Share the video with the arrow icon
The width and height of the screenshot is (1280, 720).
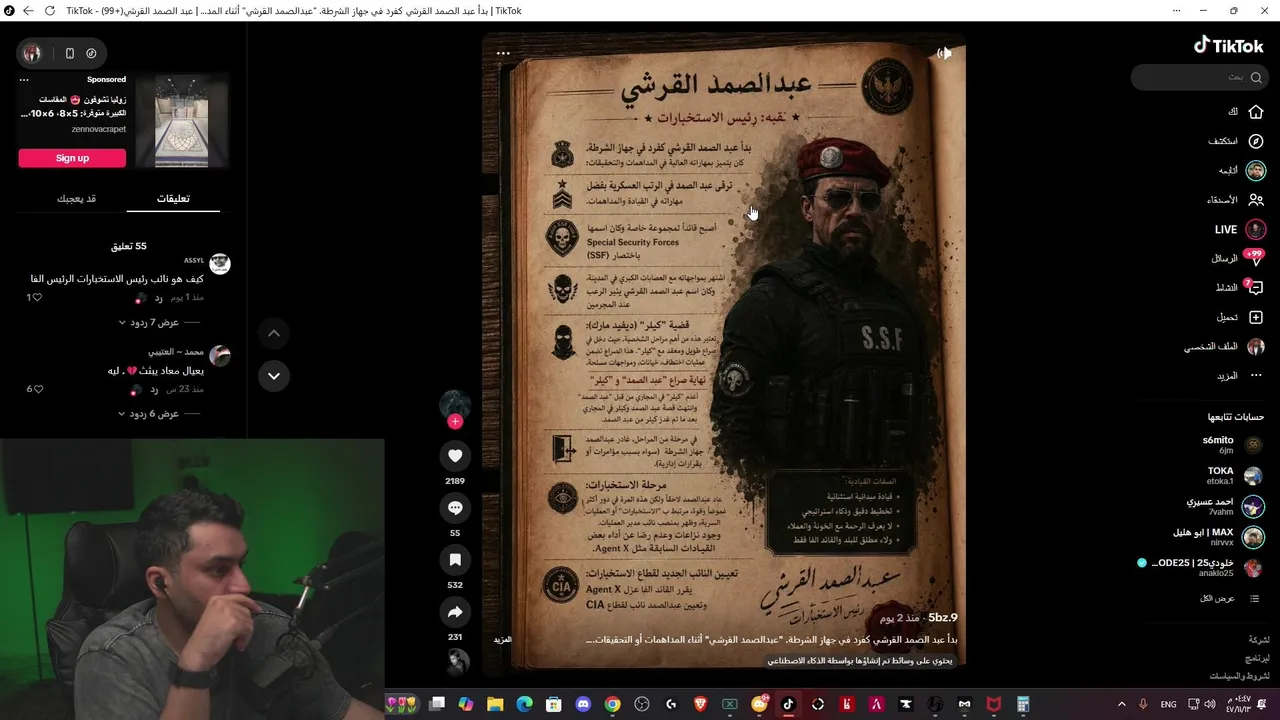(455, 612)
